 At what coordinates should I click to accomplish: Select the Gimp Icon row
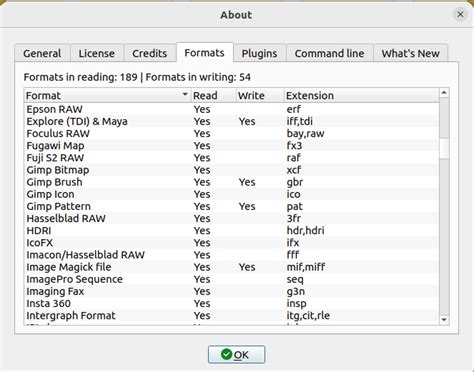pyautogui.click(x=232, y=194)
